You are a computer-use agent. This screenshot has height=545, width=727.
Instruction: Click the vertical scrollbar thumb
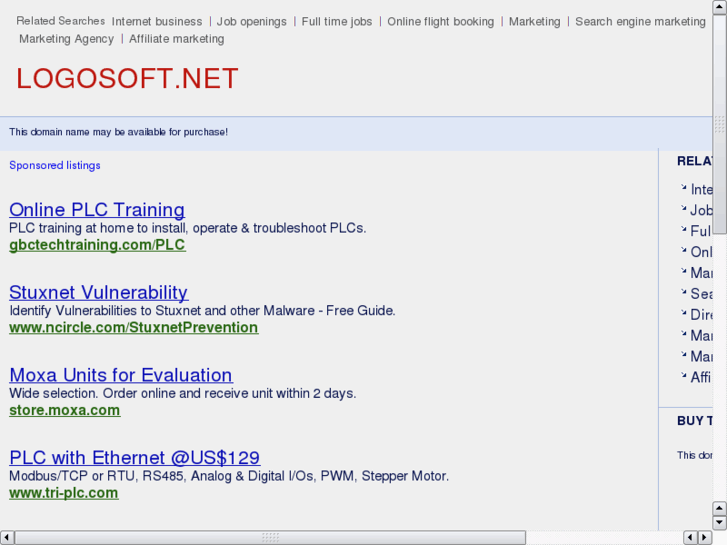(x=719, y=125)
